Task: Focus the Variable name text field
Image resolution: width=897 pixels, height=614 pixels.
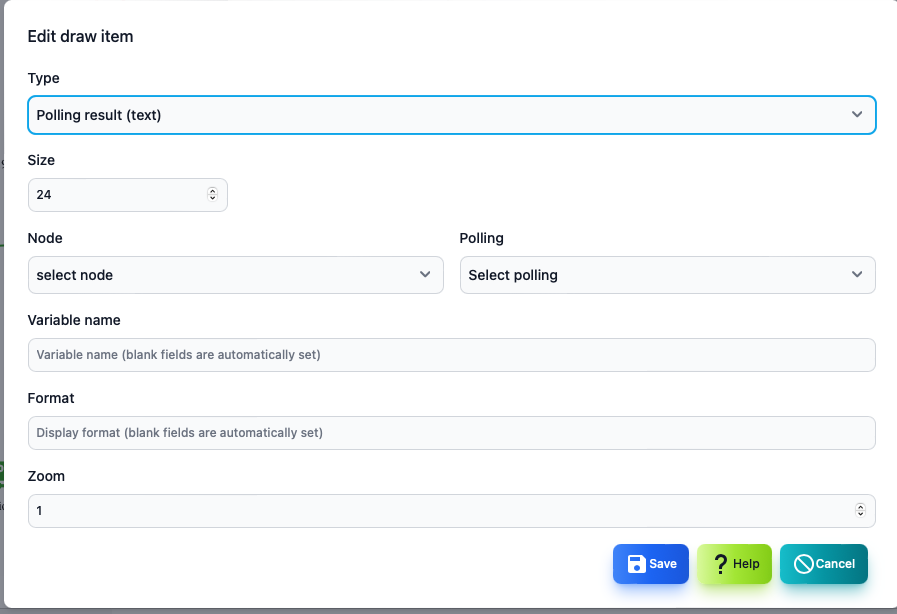Action: pyautogui.click(x=452, y=355)
